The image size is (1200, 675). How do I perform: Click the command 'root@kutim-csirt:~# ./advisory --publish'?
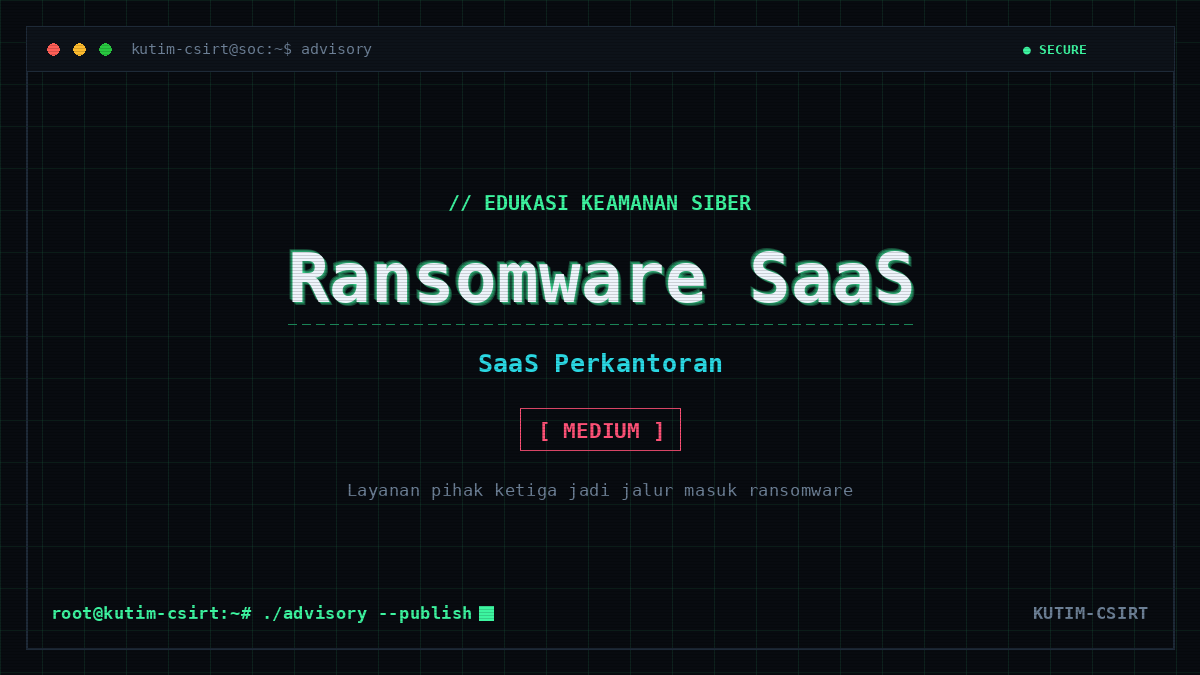262,613
